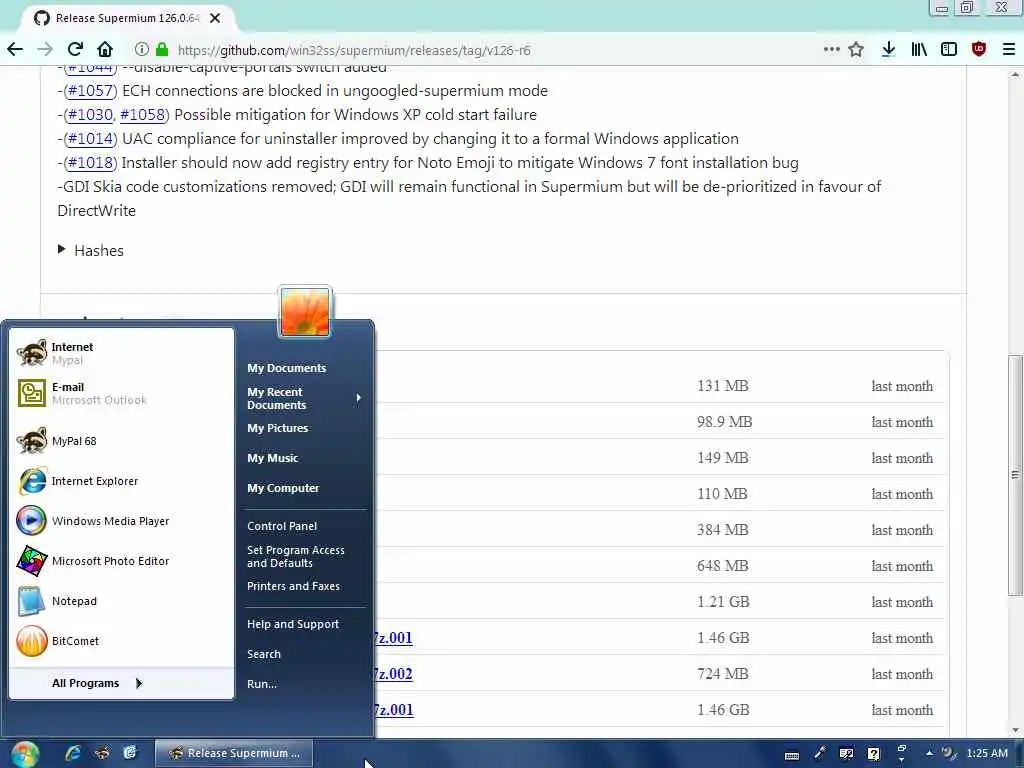The image size is (1024, 768).
Task: Open issue link #1058
Action: tap(142, 115)
